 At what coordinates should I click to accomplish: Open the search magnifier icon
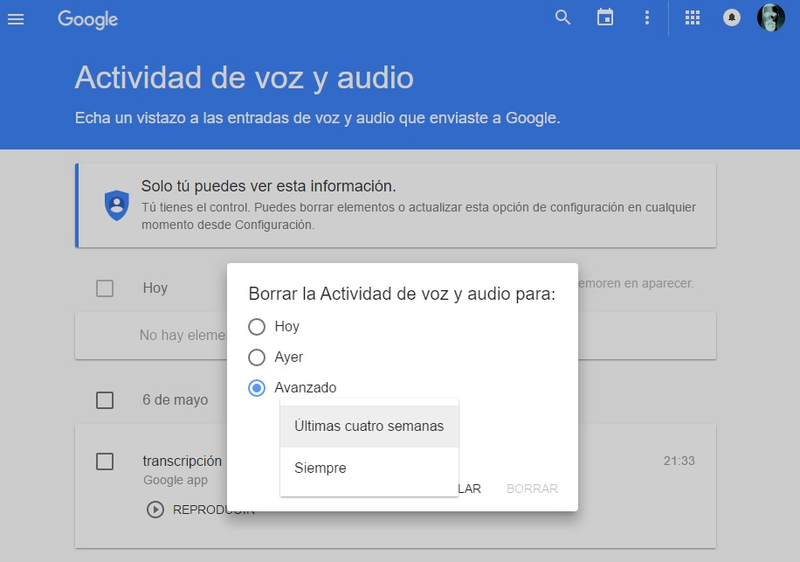click(x=563, y=18)
